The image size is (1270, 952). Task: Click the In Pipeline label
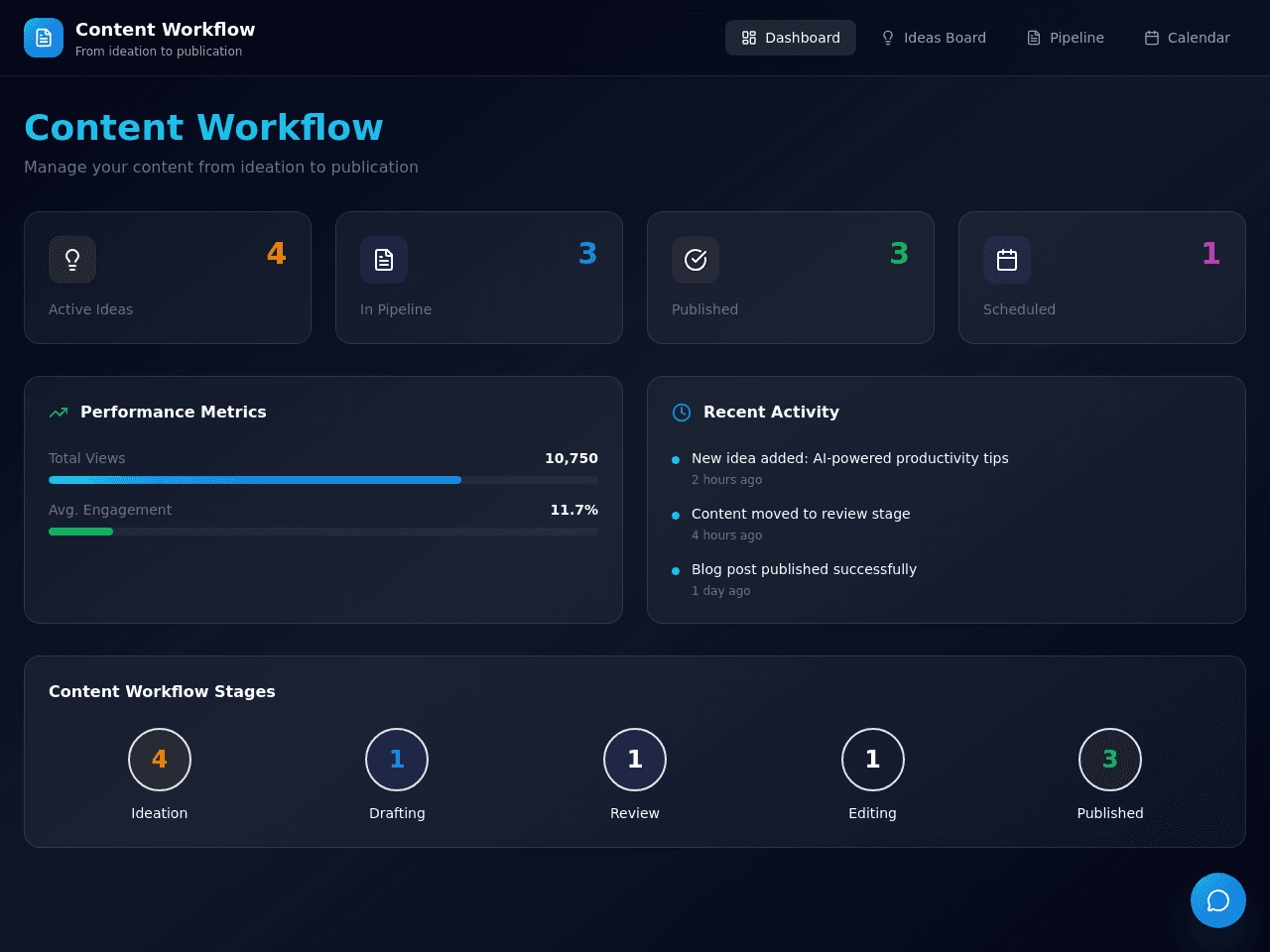pyautogui.click(x=396, y=309)
